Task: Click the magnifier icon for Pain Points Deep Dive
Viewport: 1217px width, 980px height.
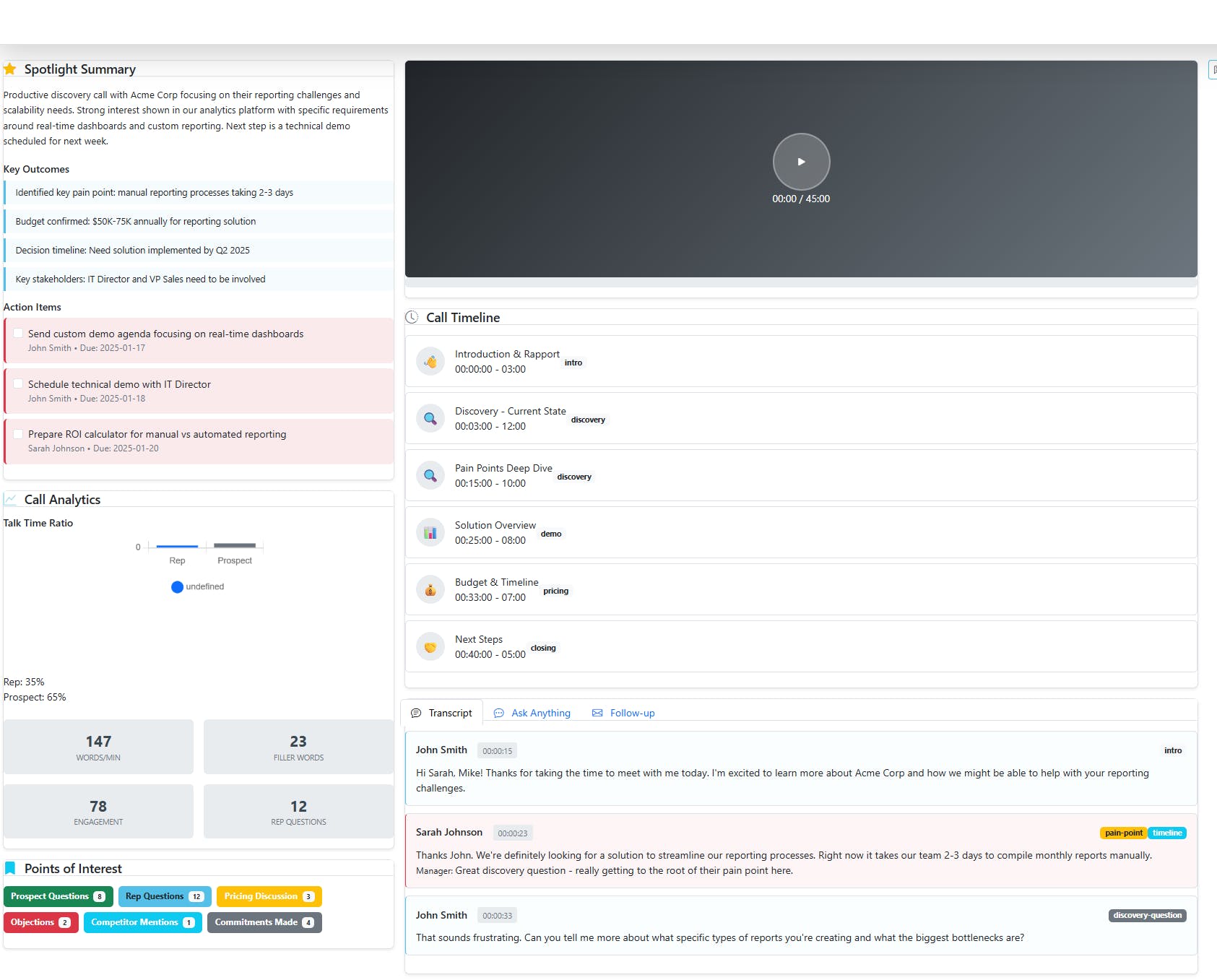Action: click(x=430, y=475)
